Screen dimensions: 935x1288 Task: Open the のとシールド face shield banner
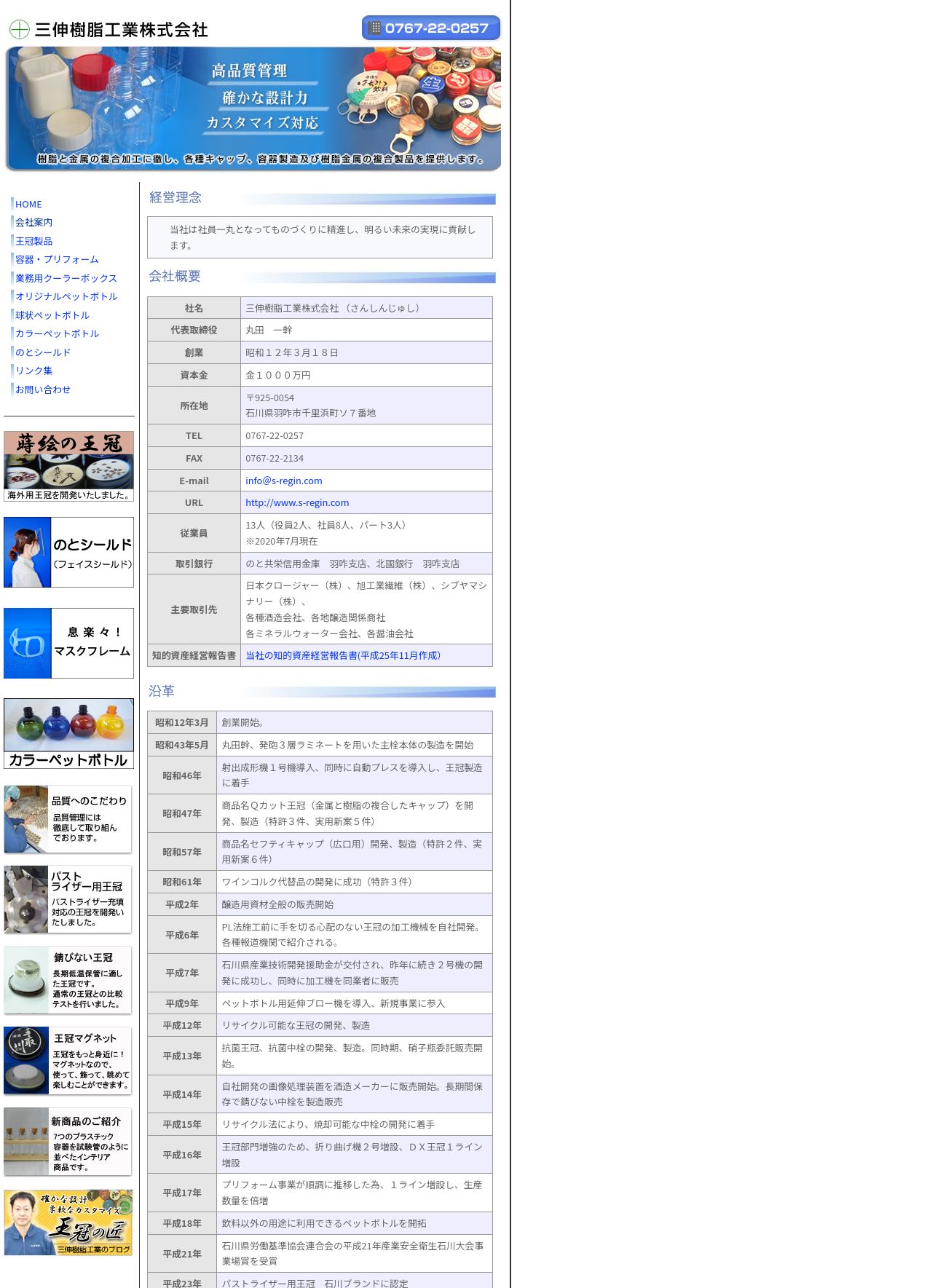click(x=68, y=552)
